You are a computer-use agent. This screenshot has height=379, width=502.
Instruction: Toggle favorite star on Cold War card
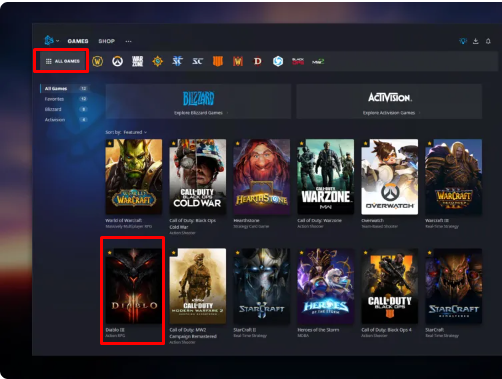pos(173,144)
